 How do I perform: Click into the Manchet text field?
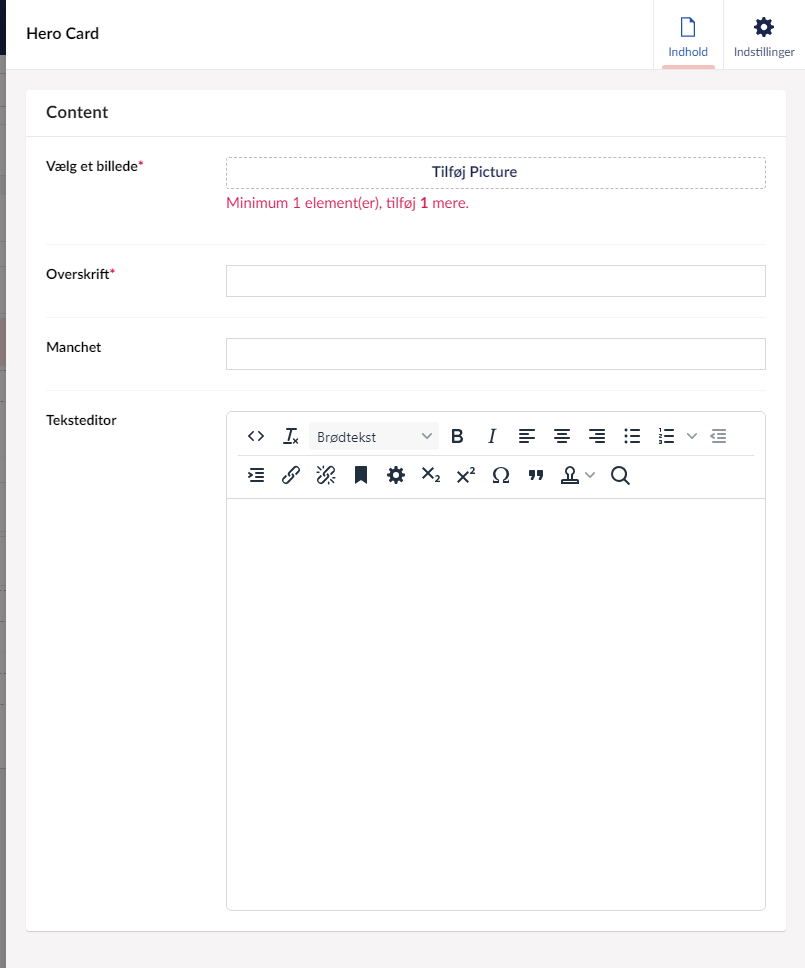point(495,354)
